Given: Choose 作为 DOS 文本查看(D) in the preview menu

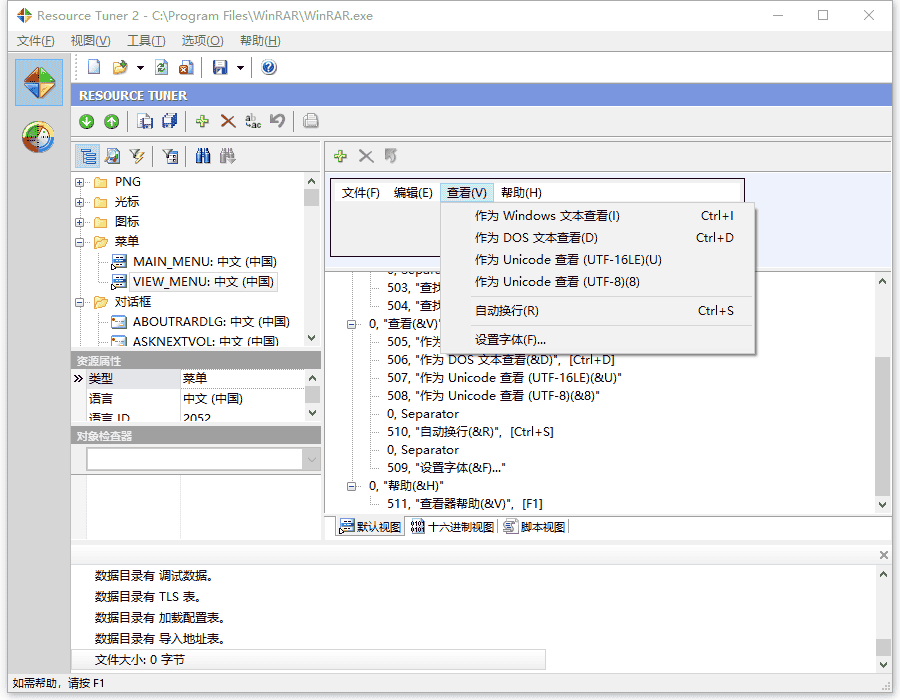Looking at the screenshot, I should 599,238.
